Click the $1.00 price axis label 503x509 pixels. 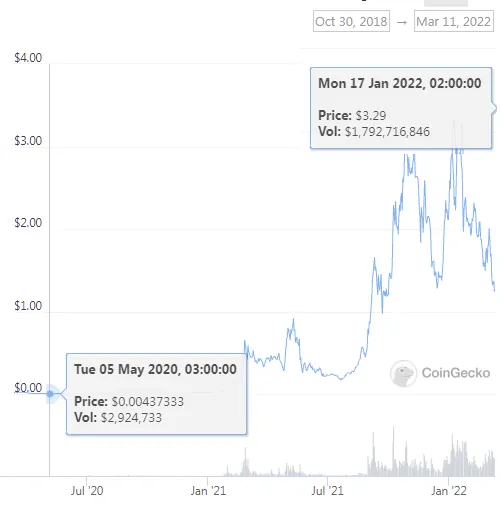[28, 306]
